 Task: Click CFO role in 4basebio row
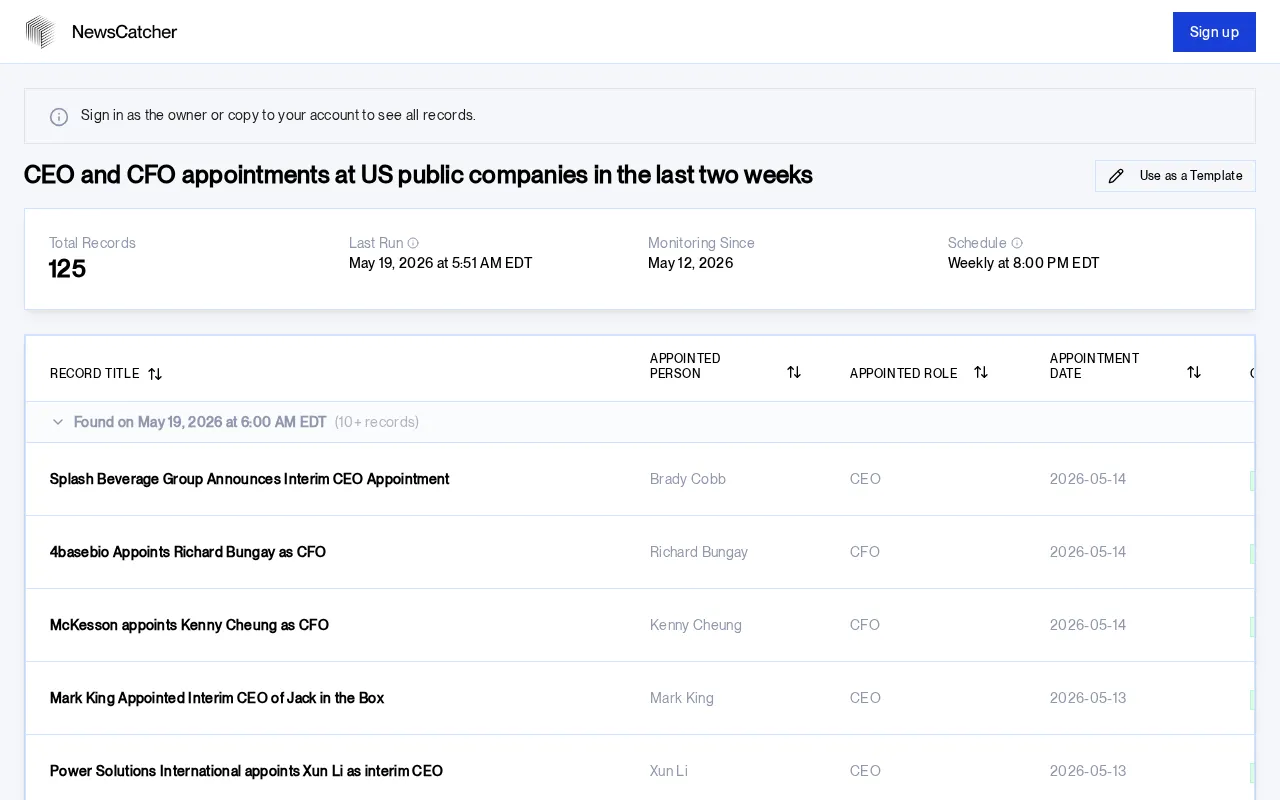click(x=865, y=552)
